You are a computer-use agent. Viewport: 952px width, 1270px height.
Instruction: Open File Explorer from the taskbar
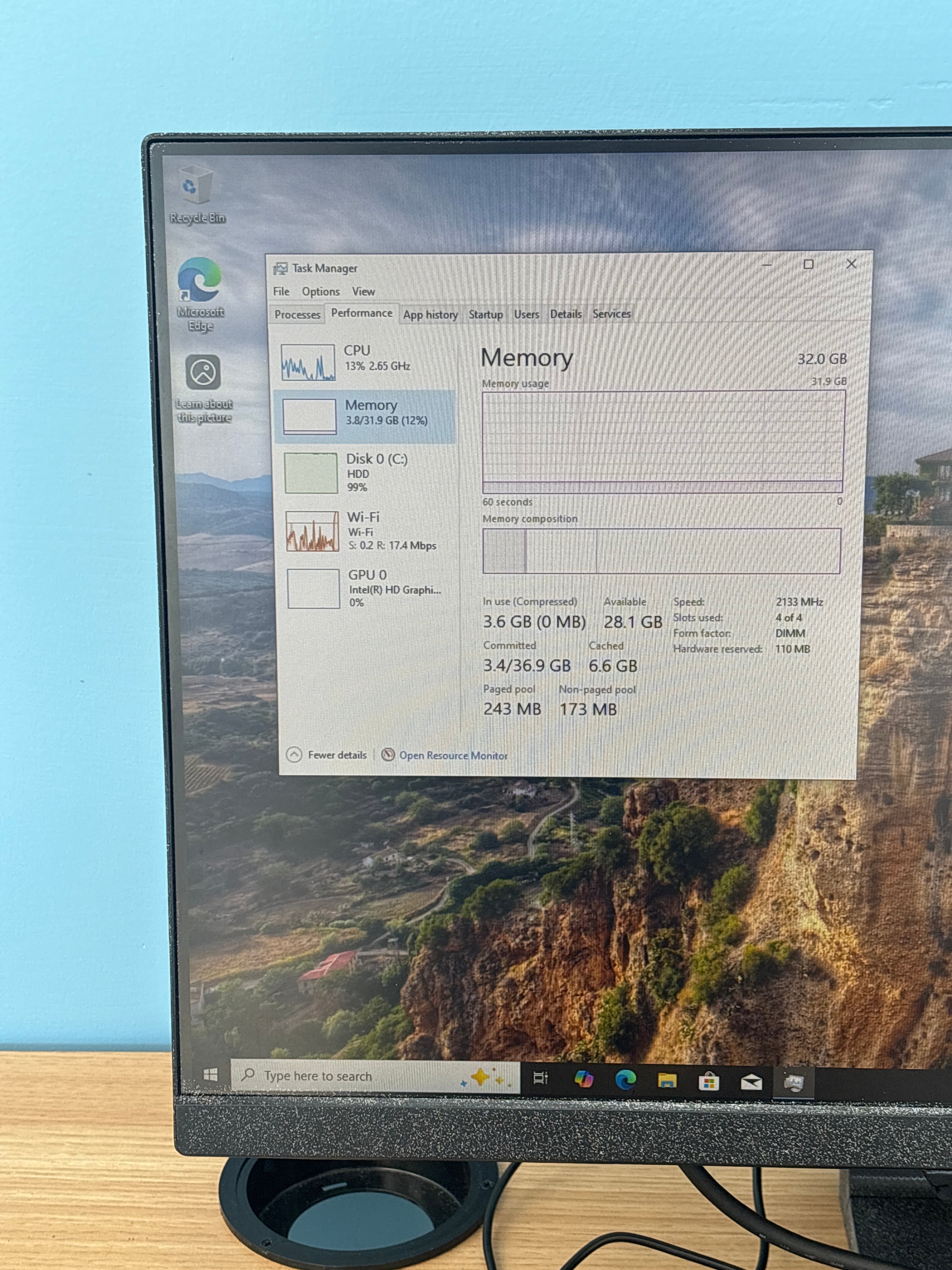click(x=667, y=1081)
